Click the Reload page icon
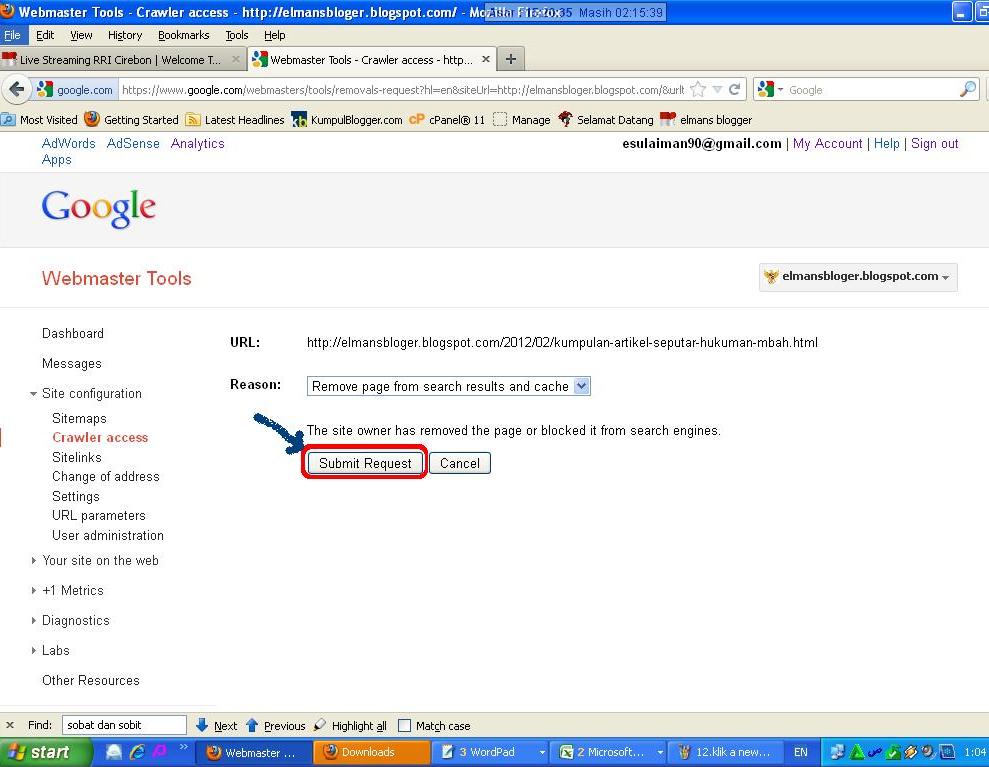This screenshot has width=989, height=767. click(735, 90)
